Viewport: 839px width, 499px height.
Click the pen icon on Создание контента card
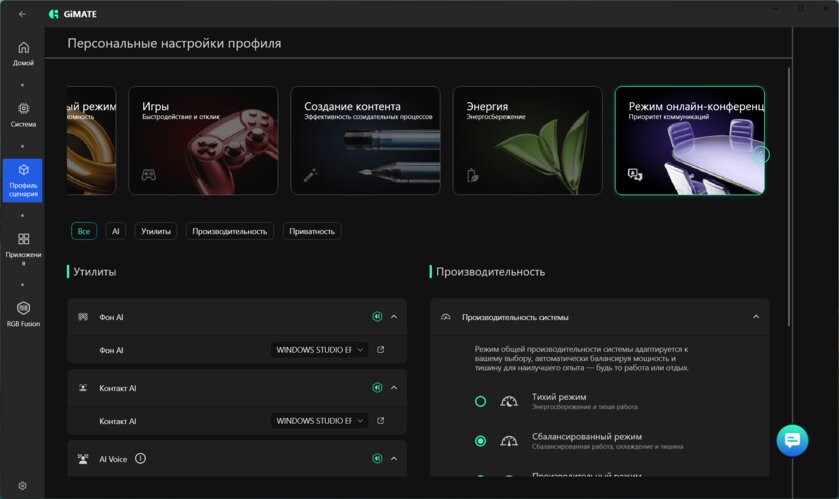[x=311, y=175]
